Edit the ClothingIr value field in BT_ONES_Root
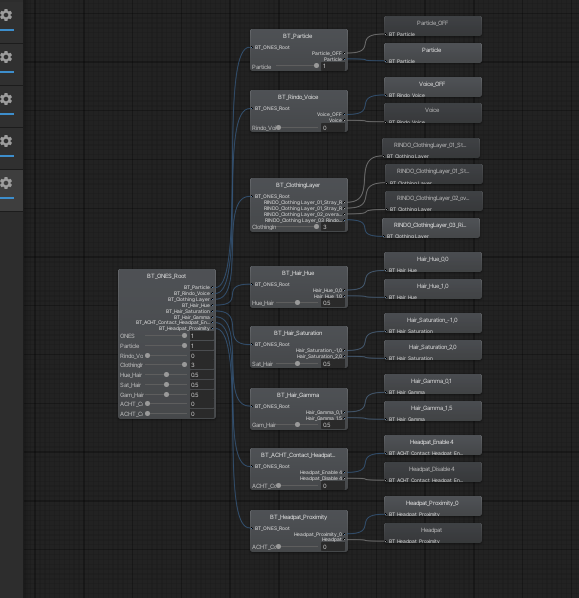The image size is (579, 598). pyautogui.click(x=202, y=365)
